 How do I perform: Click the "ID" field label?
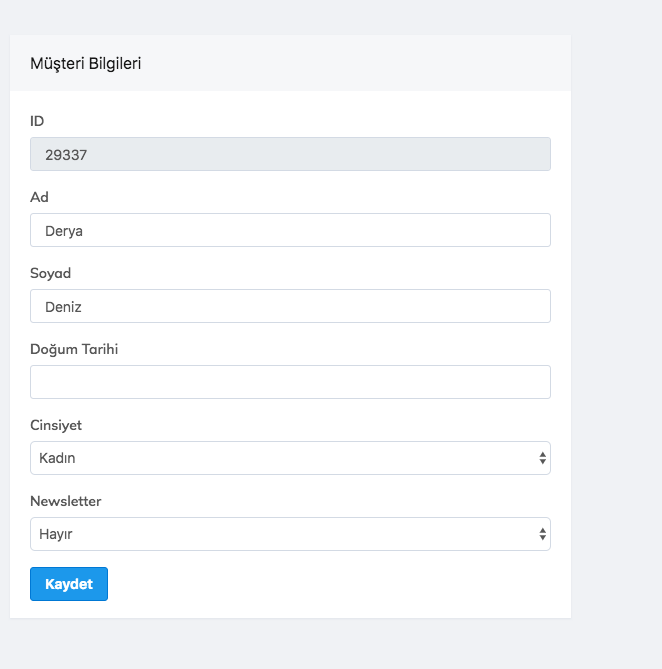[x=37, y=121]
